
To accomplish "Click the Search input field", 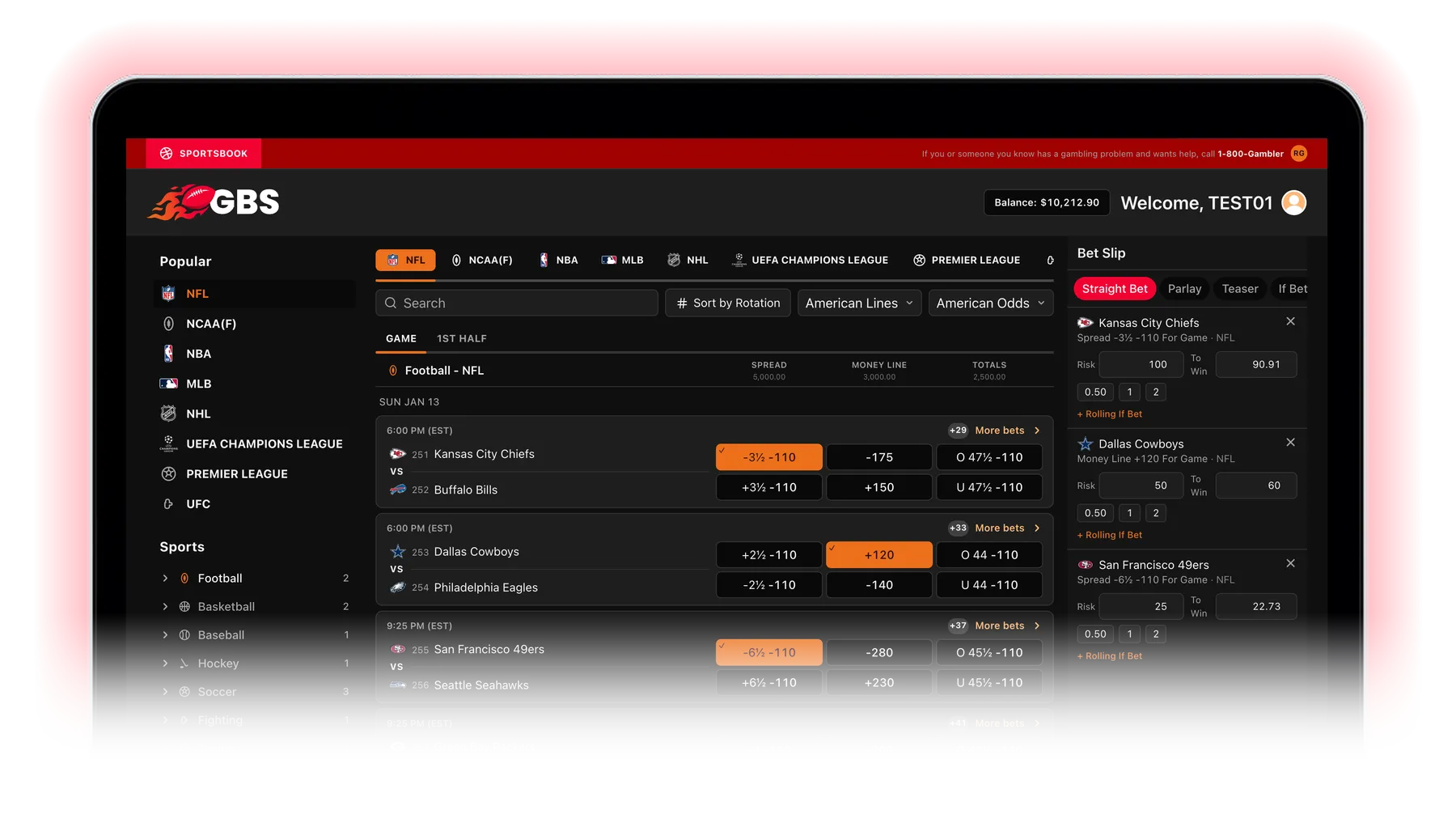I will point(517,303).
